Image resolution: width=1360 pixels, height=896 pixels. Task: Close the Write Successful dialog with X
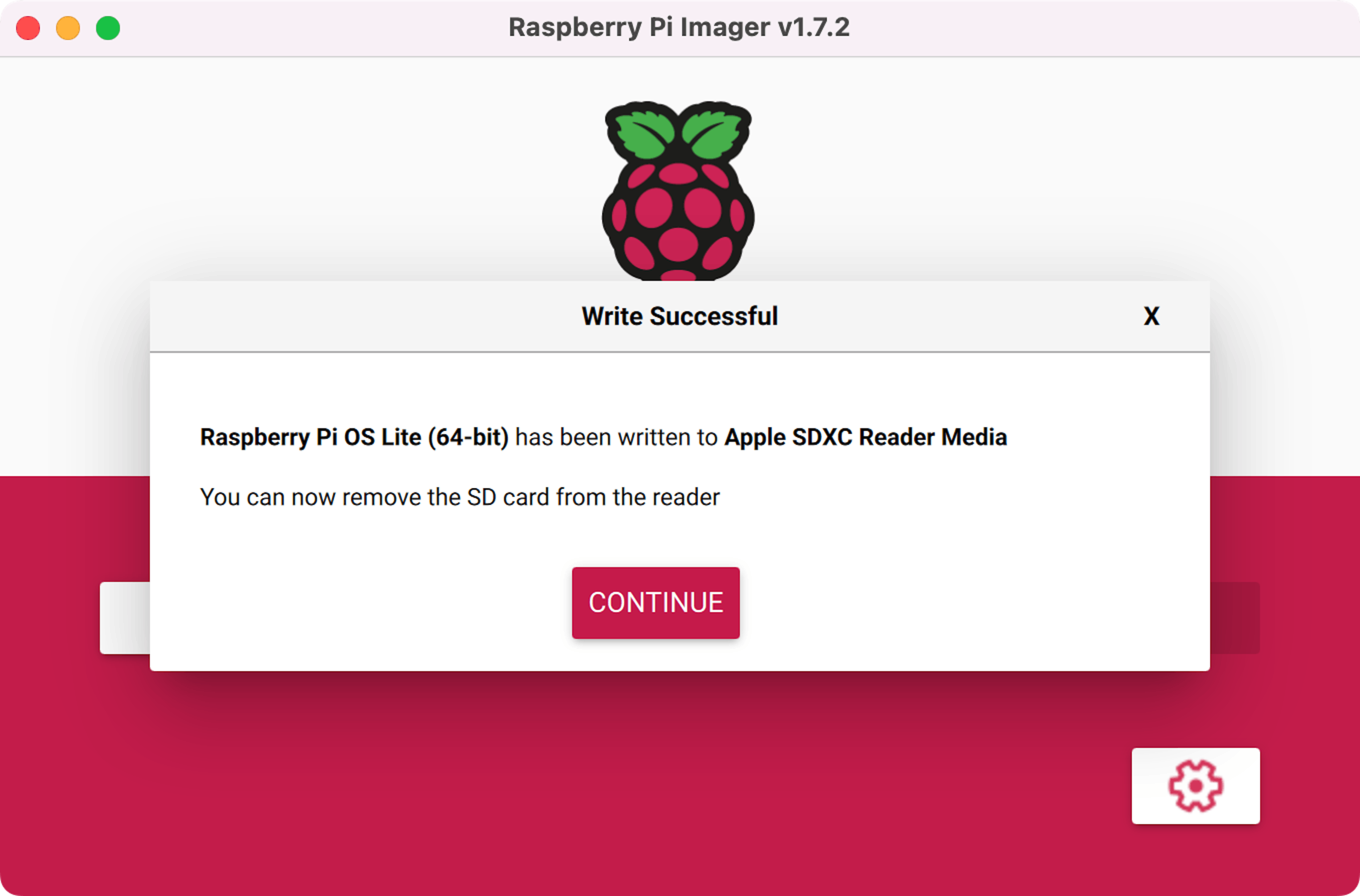[x=1151, y=316]
